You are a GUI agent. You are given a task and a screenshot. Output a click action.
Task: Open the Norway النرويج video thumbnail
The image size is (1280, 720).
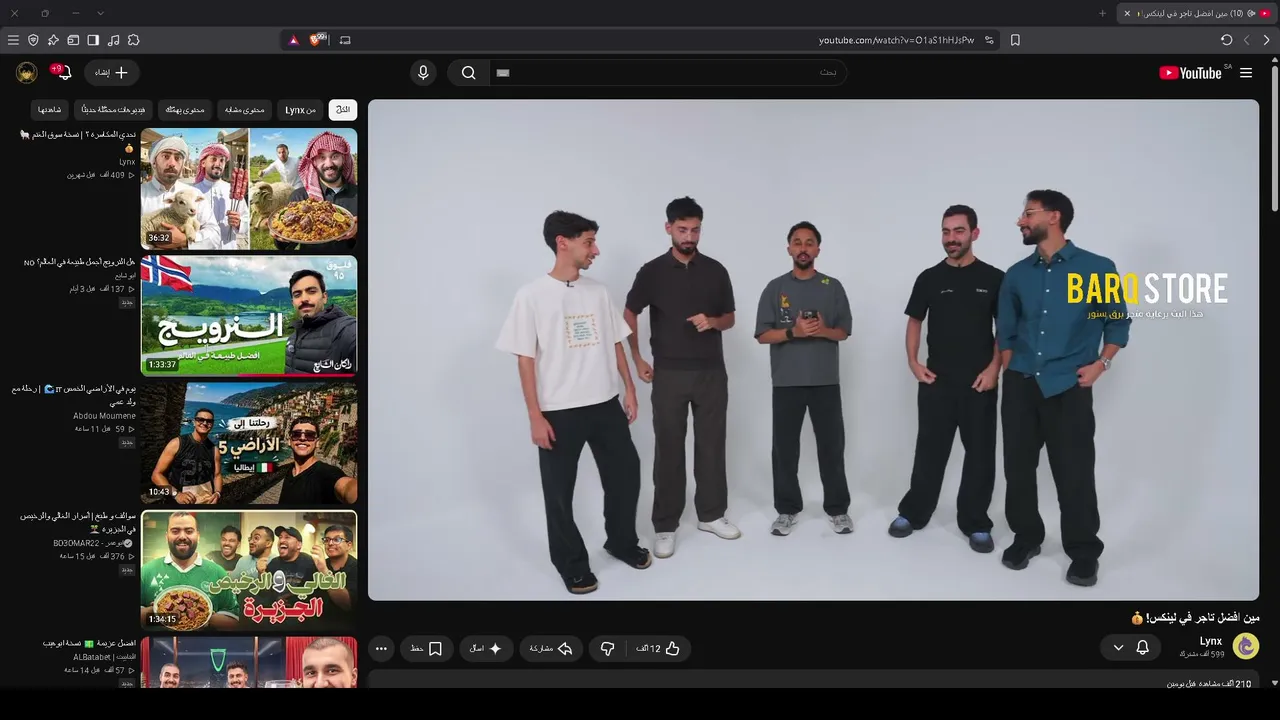pyautogui.click(x=249, y=316)
